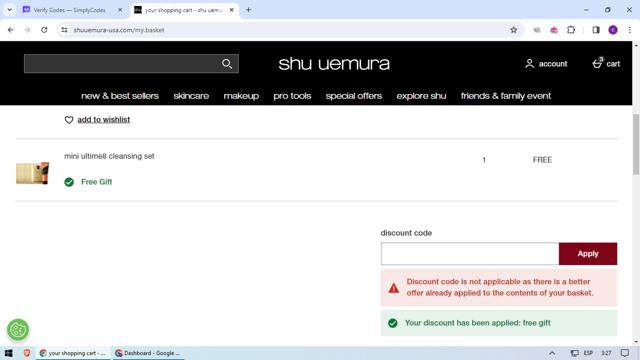Open the Windows Start menu
Viewport: 640px width, 360px height.
click(9, 353)
